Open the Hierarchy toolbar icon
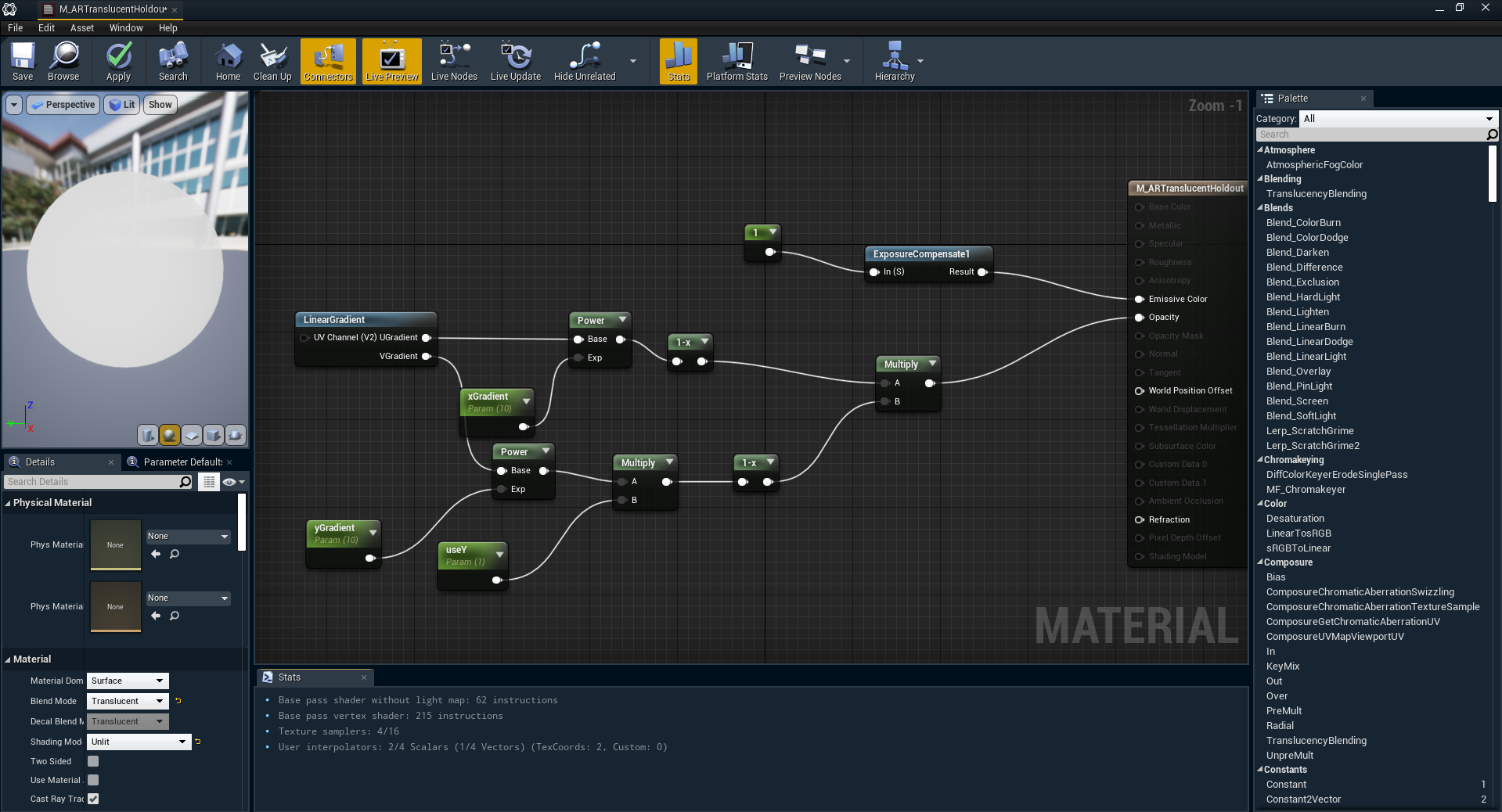 pos(894,61)
